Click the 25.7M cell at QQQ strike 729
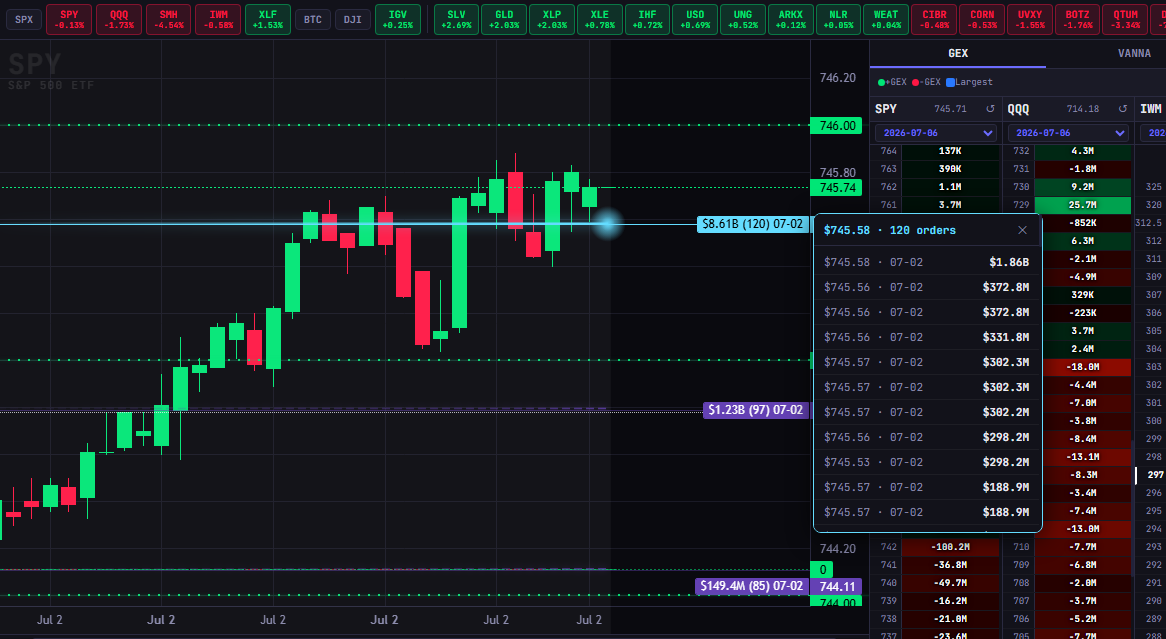Viewport: 1166px width, 639px height. [x=1083, y=205]
